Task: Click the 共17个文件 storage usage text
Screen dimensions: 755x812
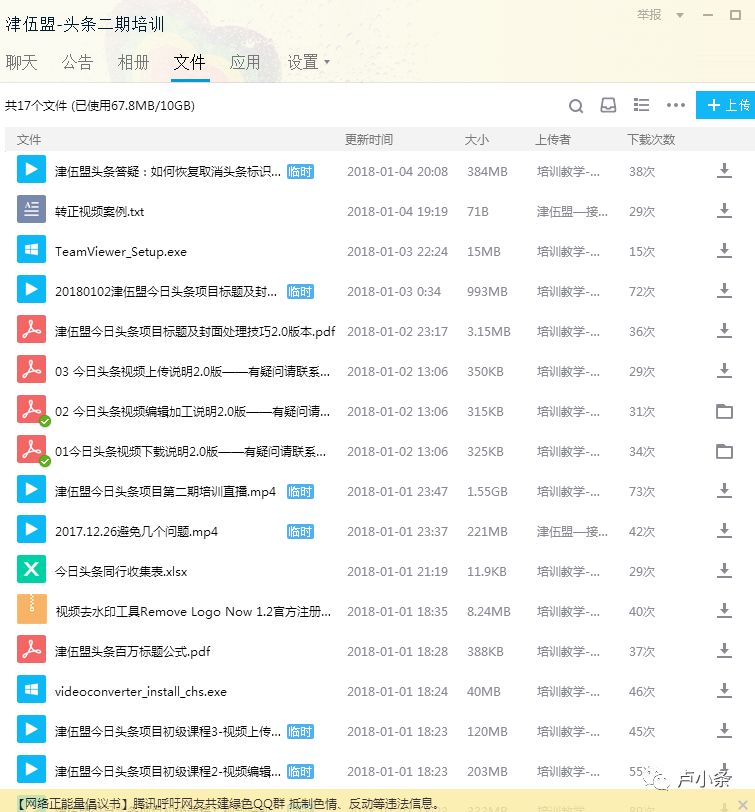Action: pos(100,106)
